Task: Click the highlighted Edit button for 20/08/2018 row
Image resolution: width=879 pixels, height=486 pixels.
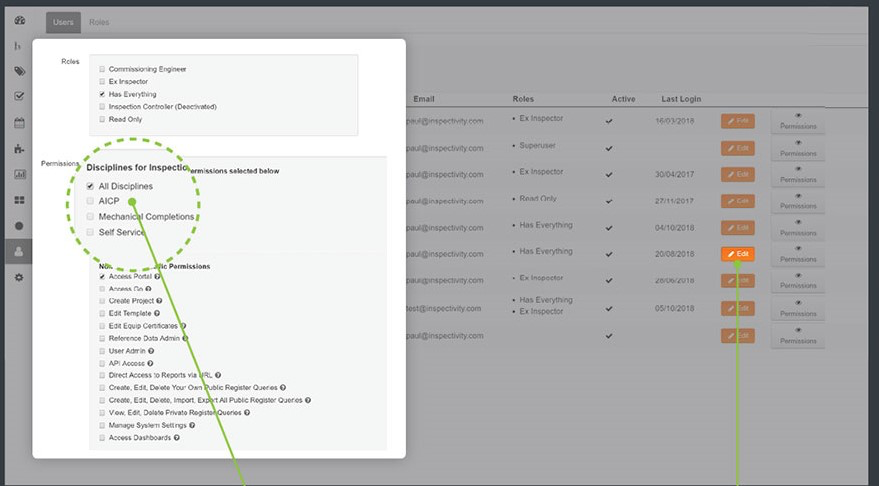Action: [738, 254]
